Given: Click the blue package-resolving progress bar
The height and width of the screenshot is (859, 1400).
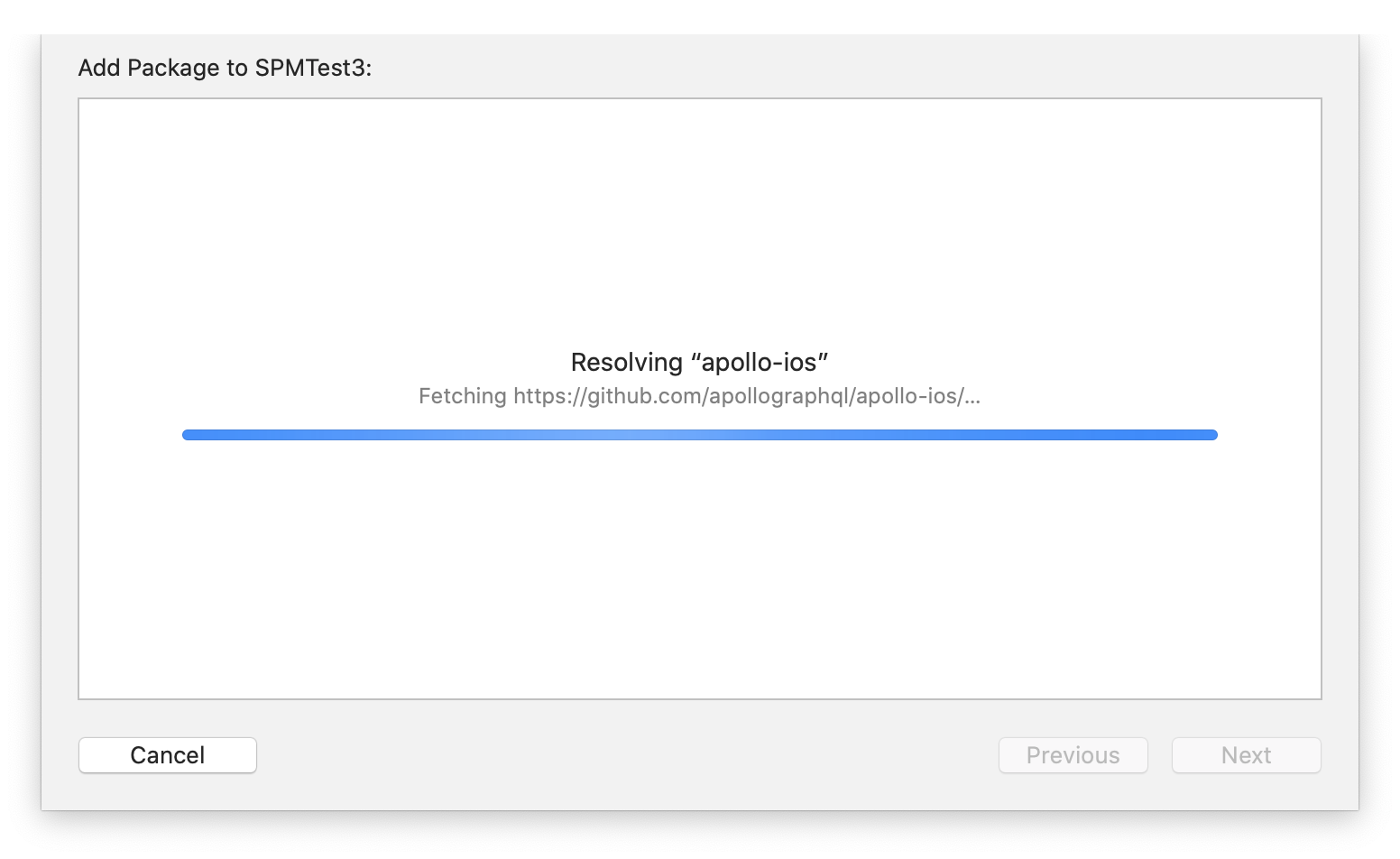Looking at the screenshot, I should (700, 435).
